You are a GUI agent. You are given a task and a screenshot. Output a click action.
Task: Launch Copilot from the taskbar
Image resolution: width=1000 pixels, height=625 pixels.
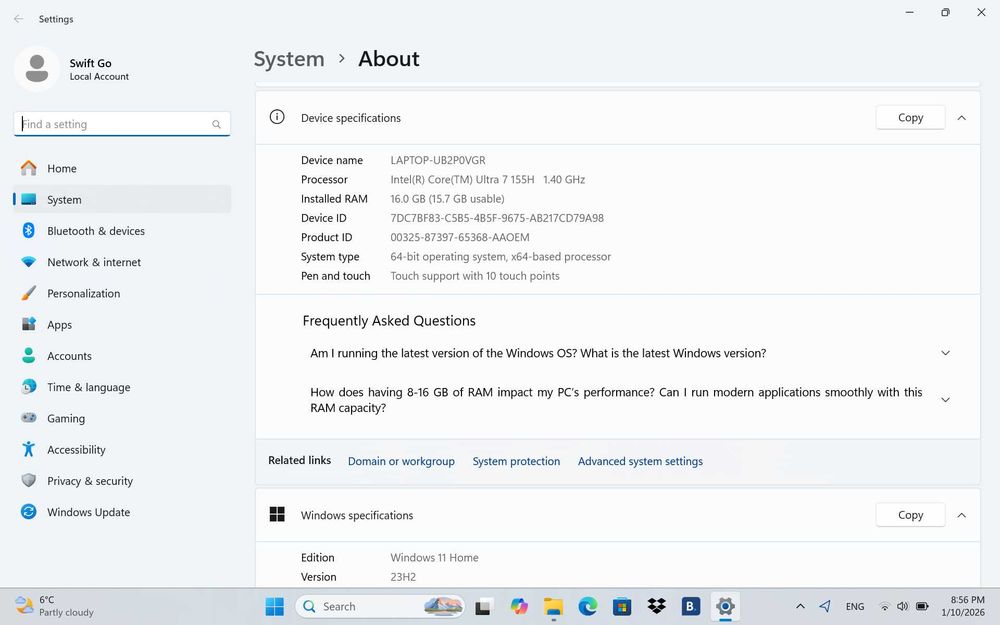pyautogui.click(x=519, y=607)
